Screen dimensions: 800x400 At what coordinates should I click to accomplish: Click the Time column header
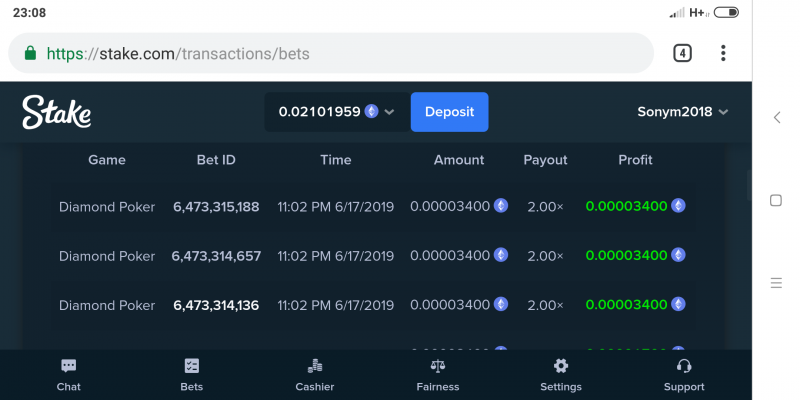pyautogui.click(x=336, y=160)
